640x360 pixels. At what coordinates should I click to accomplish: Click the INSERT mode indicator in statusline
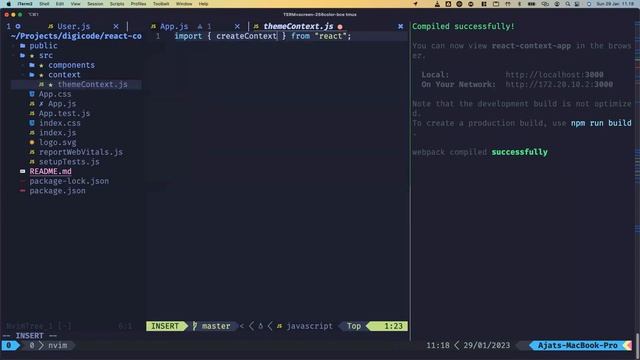(x=165, y=326)
